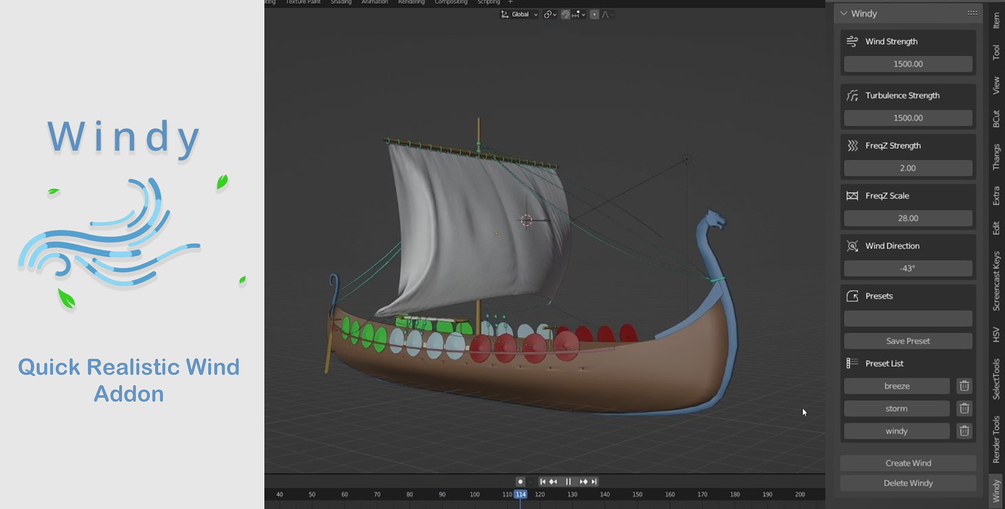Toggle auto keying record button

click(520, 481)
